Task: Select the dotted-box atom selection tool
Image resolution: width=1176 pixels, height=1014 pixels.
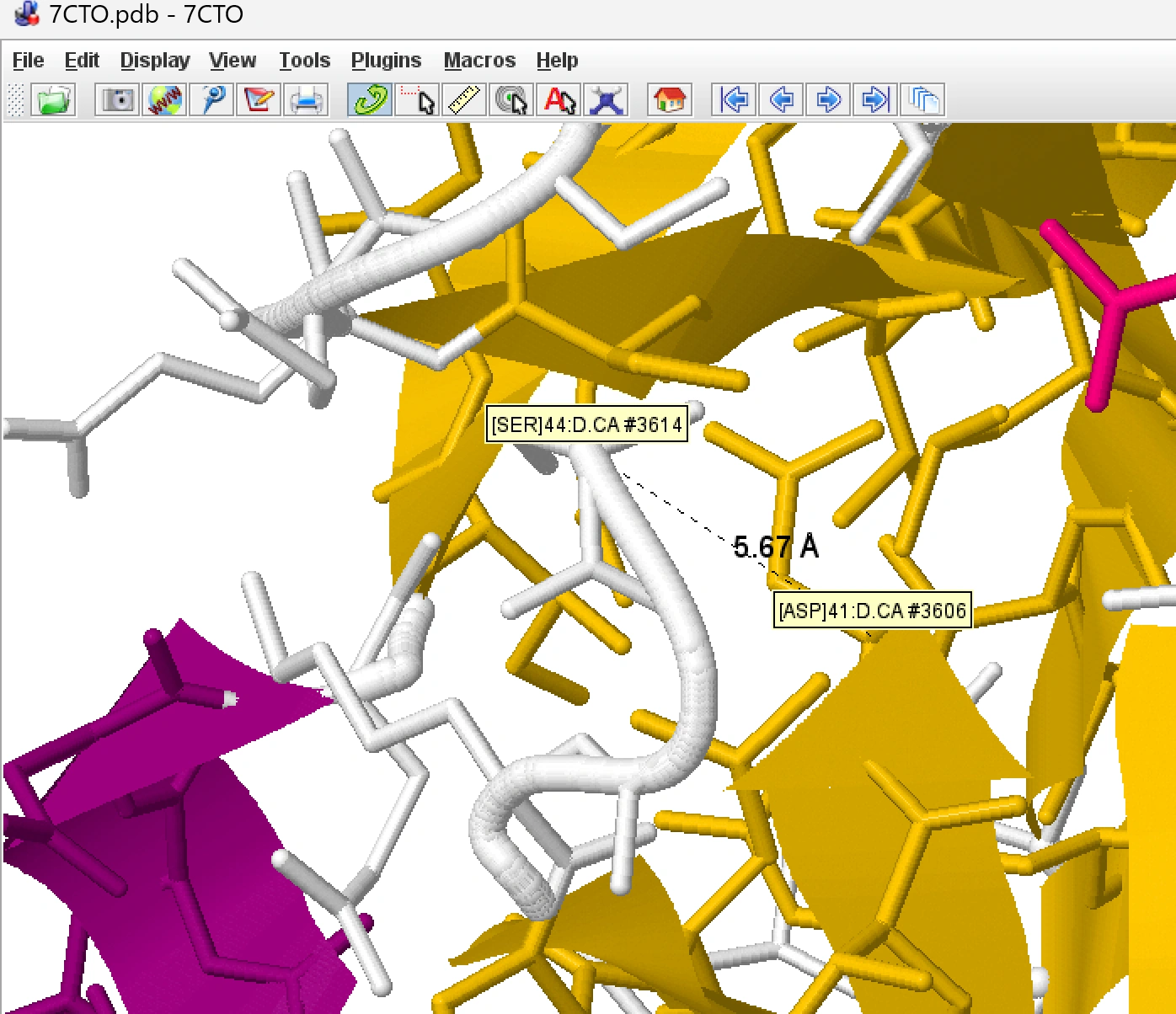Action: click(x=417, y=100)
